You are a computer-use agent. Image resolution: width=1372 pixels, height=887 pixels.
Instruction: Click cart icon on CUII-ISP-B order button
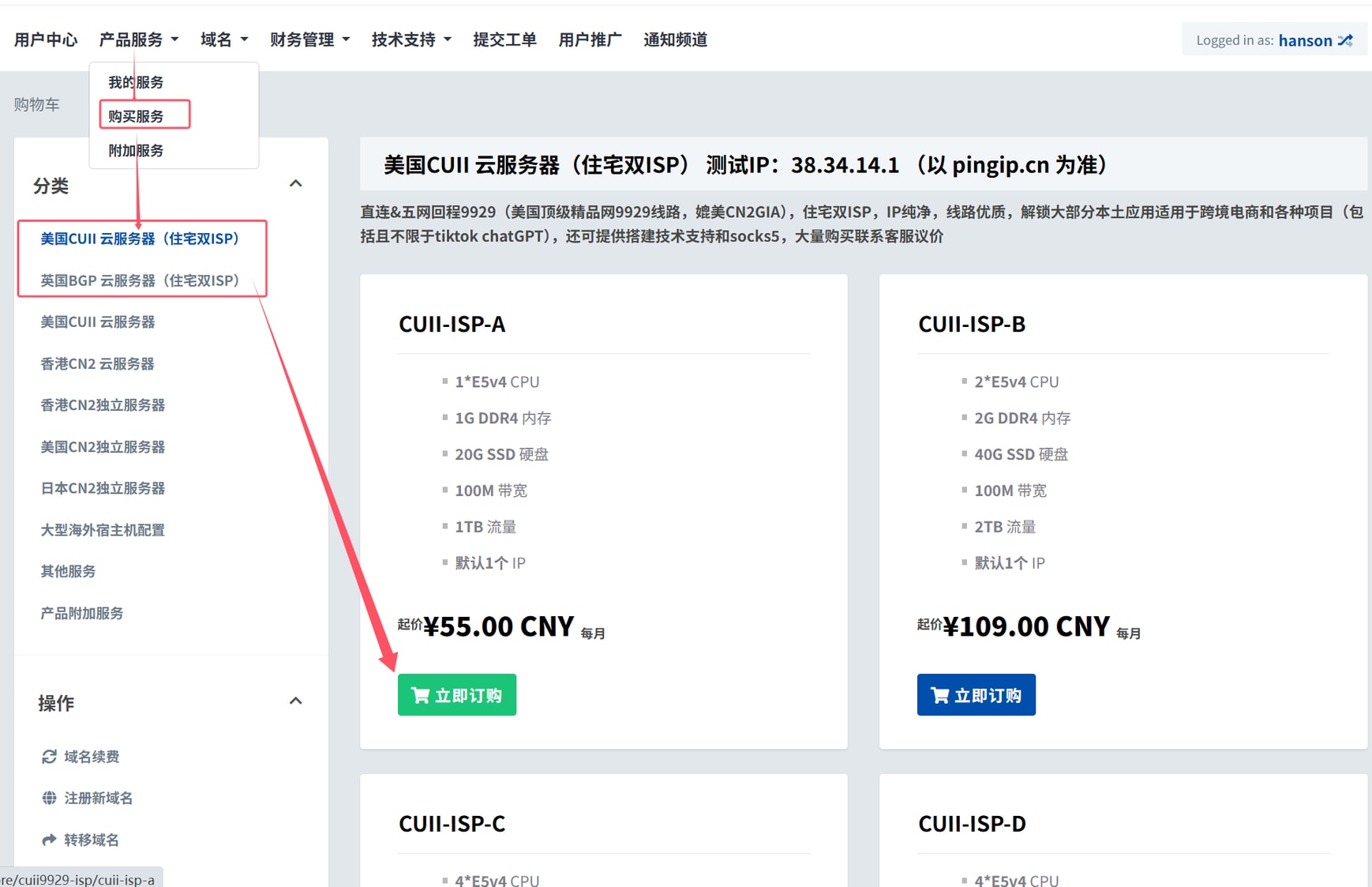pos(939,695)
